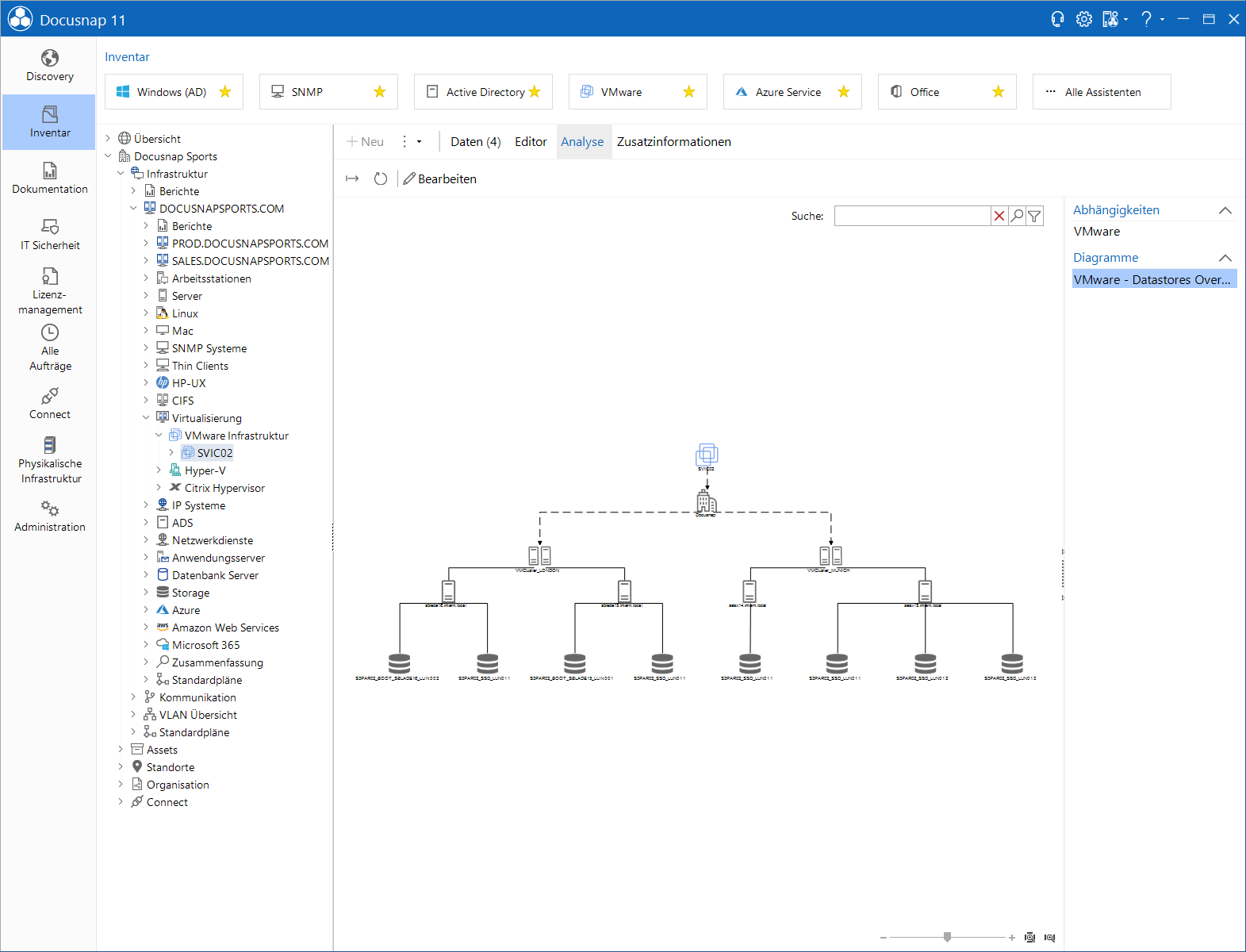Image resolution: width=1246 pixels, height=952 pixels.
Task: Expand the Hyper-V tree node
Action: pos(159,470)
